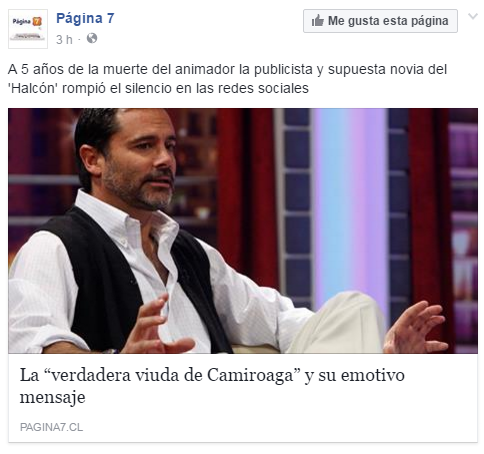Image resolution: width=484 pixels, height=454 pixels.
Task: Click the blue lit panel in the article photo
Action: coord(349,207)
